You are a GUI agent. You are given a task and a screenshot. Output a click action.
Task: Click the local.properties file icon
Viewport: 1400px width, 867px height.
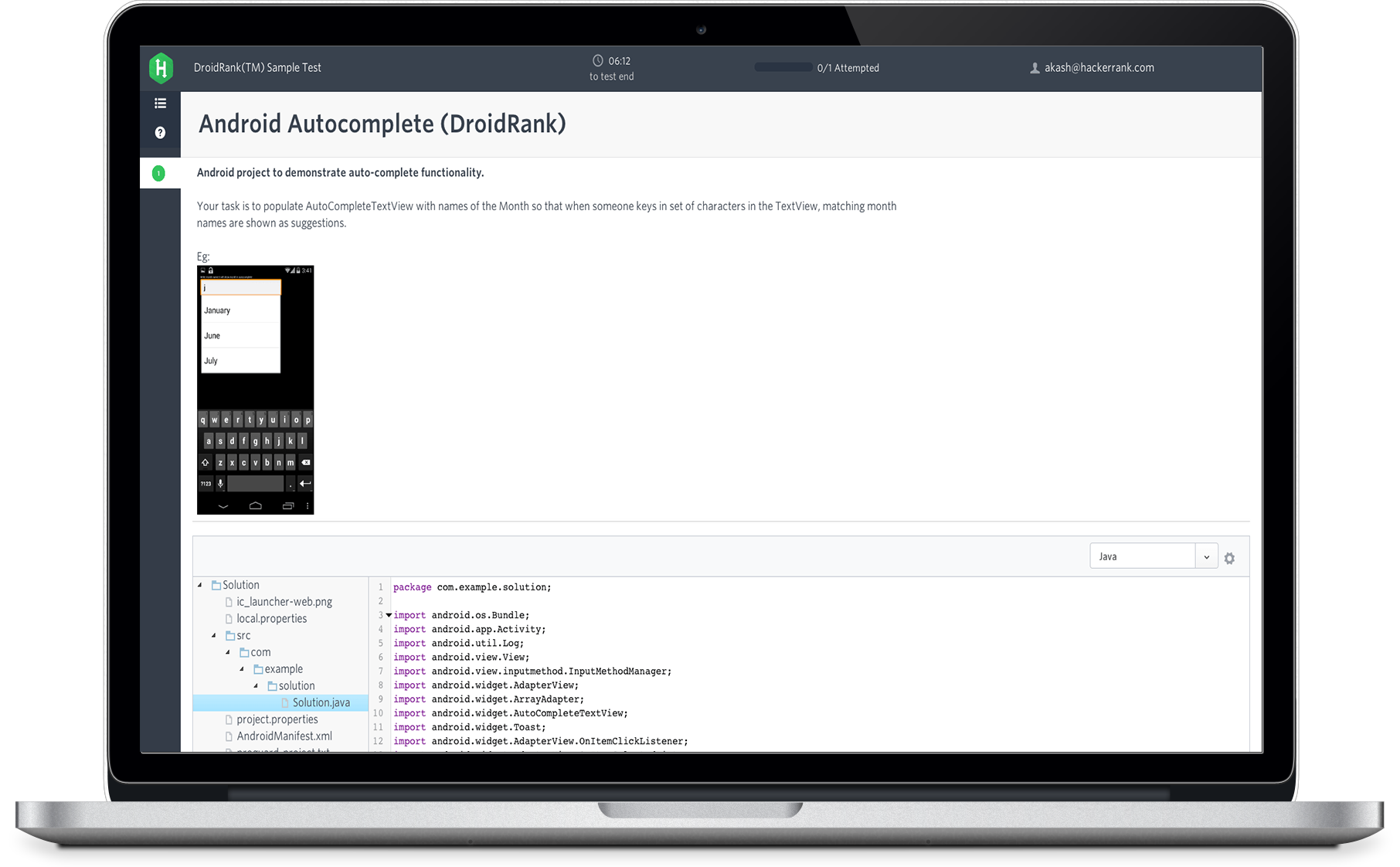tap(229, 619)
